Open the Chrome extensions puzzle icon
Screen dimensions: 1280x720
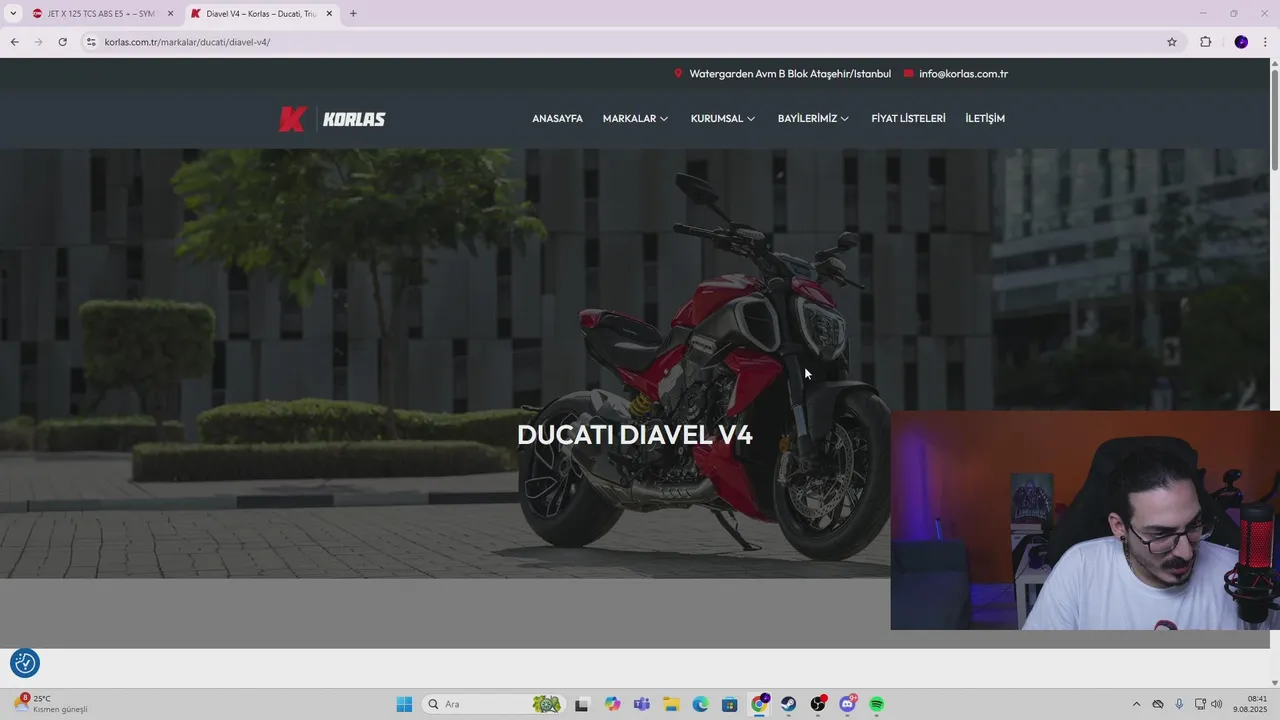coord(1205,42)
